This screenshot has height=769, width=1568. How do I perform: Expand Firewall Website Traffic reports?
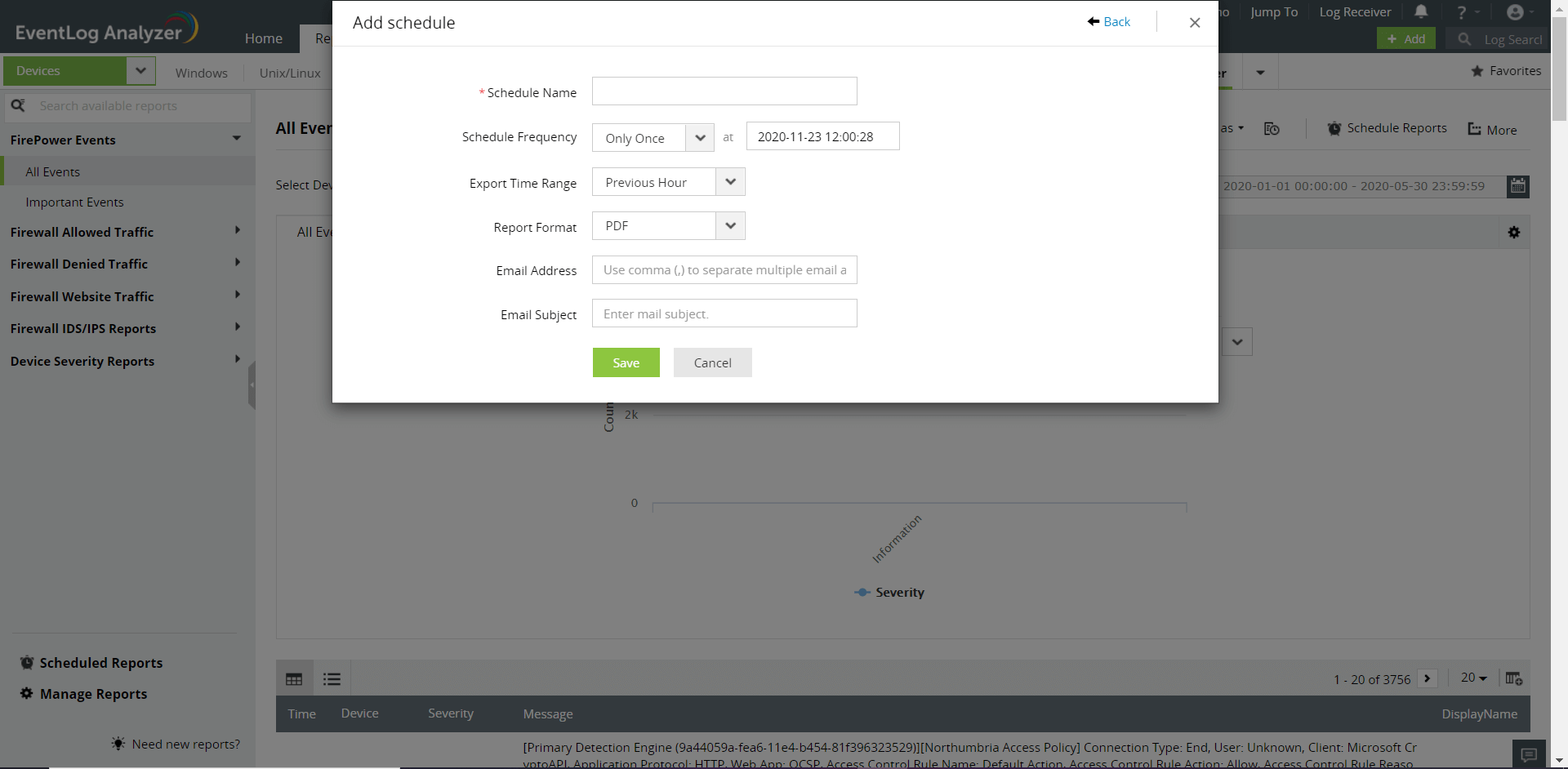[238, 296]
